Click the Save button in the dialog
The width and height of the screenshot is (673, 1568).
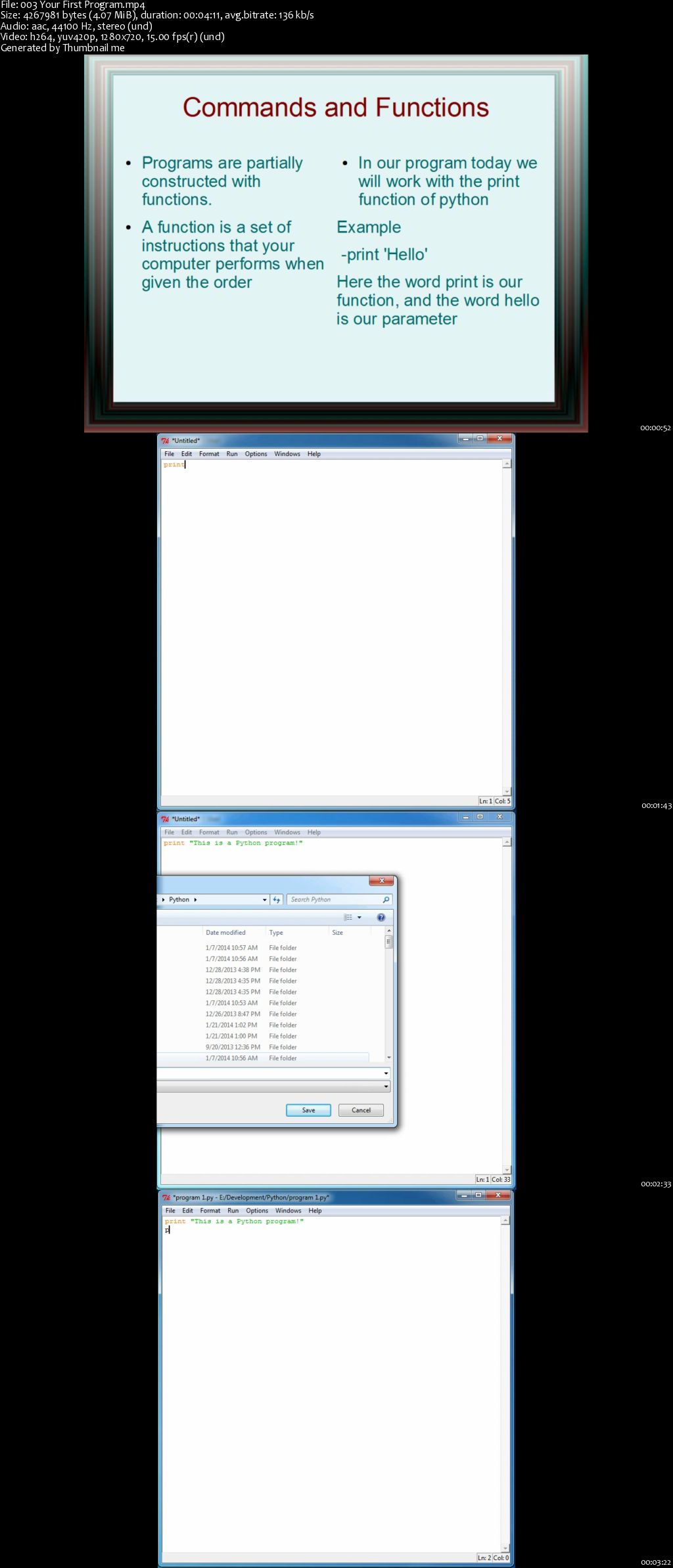[308, 1110]
